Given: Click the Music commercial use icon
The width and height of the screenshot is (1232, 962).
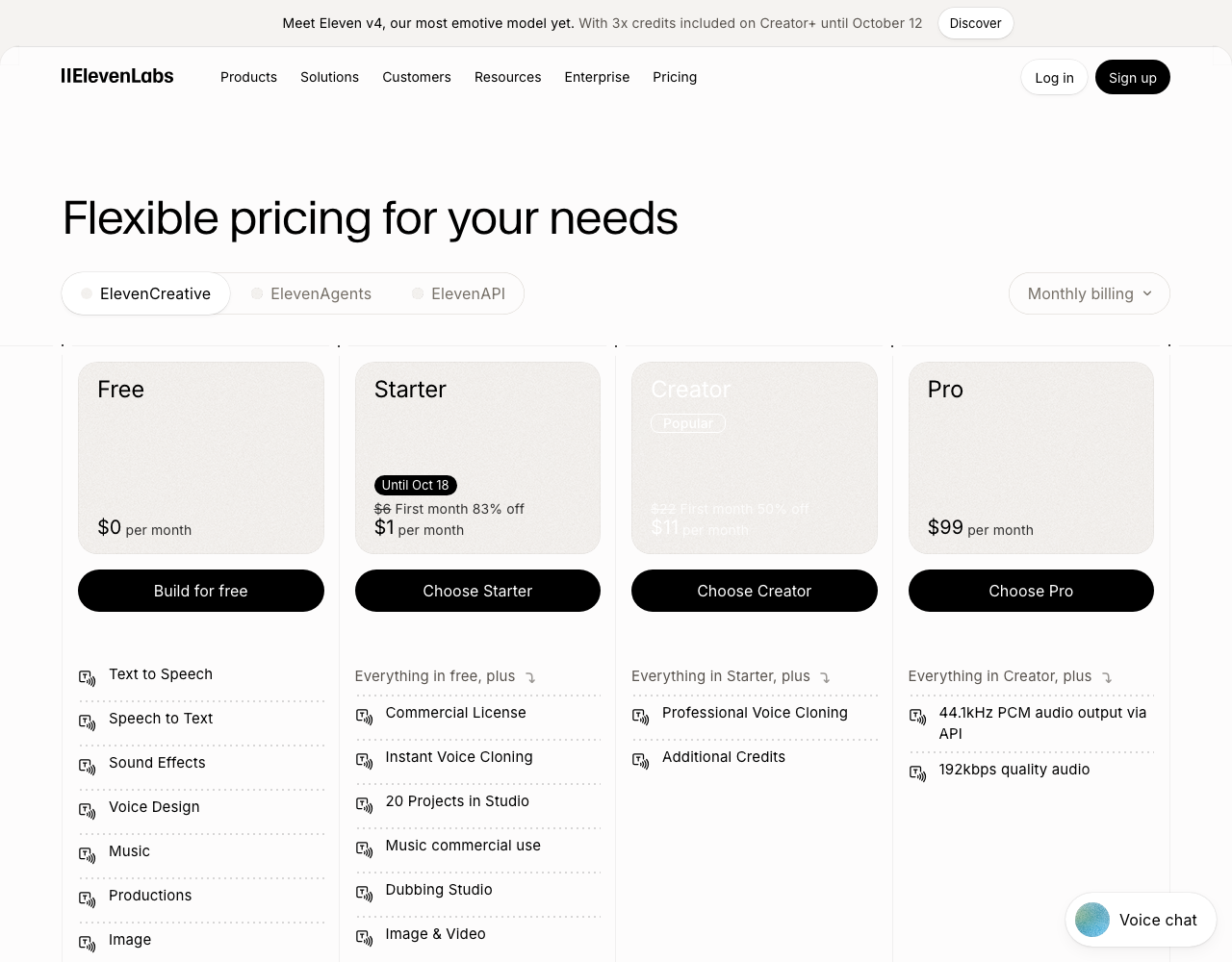Looking at the screenshot, I should coord(364,849).
